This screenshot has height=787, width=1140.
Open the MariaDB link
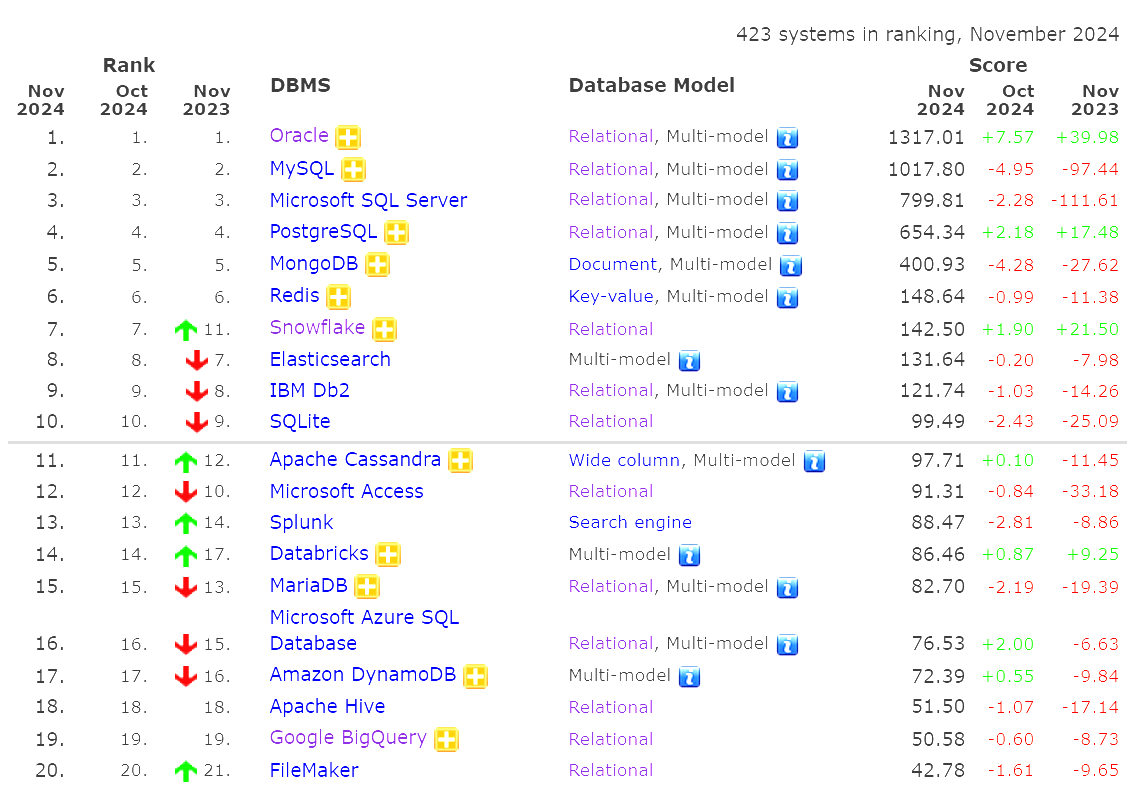[308, 586]
